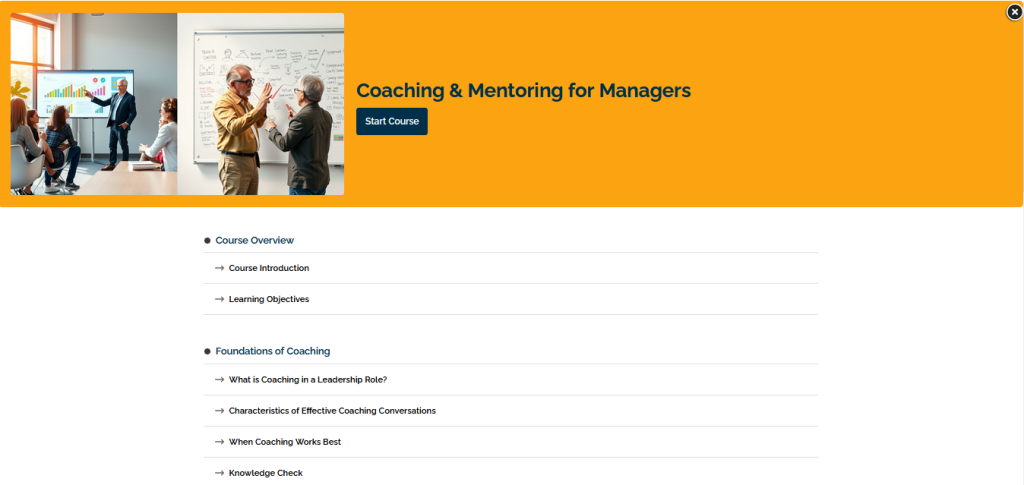Select the Foundations of Coaching section heading
Viewport: 1024px width, 485px height.
click(272, 351)
